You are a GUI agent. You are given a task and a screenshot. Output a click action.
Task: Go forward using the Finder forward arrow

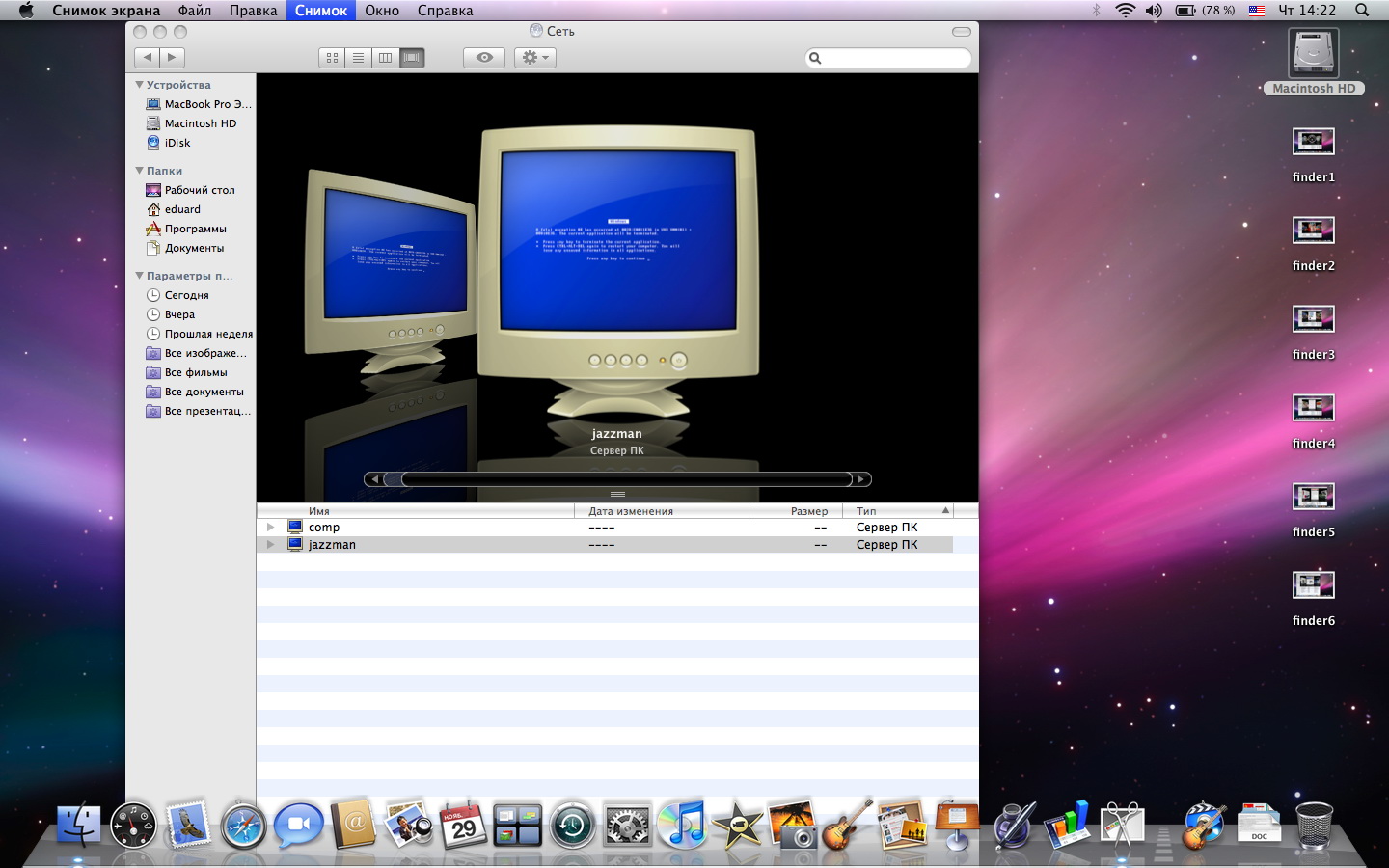(173, 58)
